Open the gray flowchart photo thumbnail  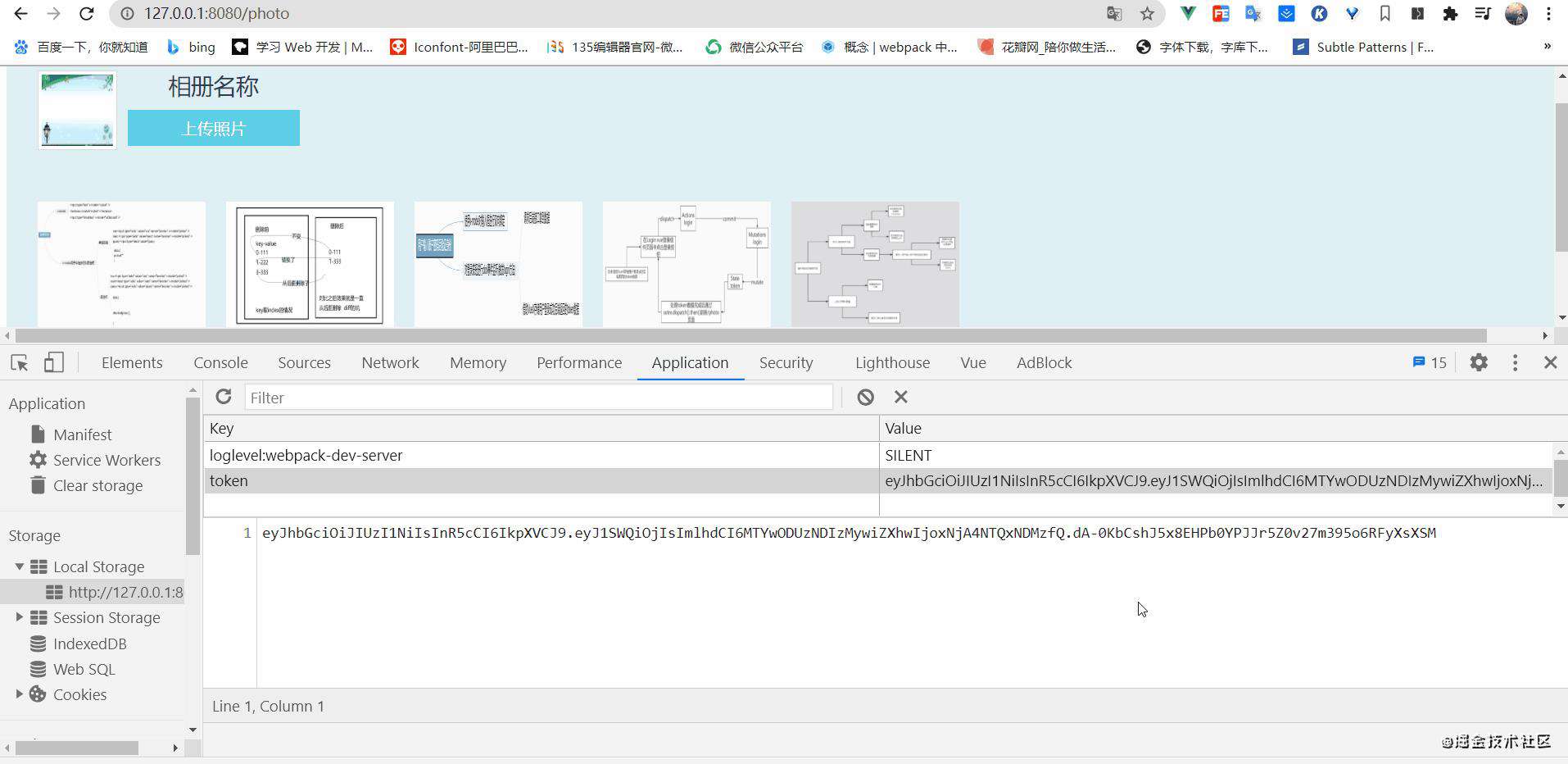(875, 264)
